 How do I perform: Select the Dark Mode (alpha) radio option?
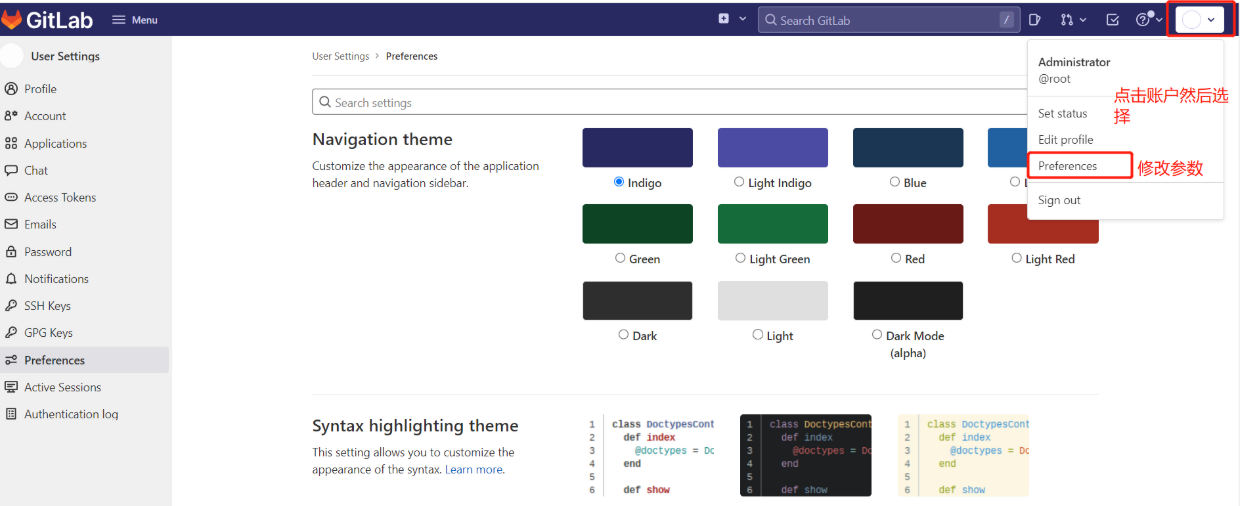click(x=877, y=335)
